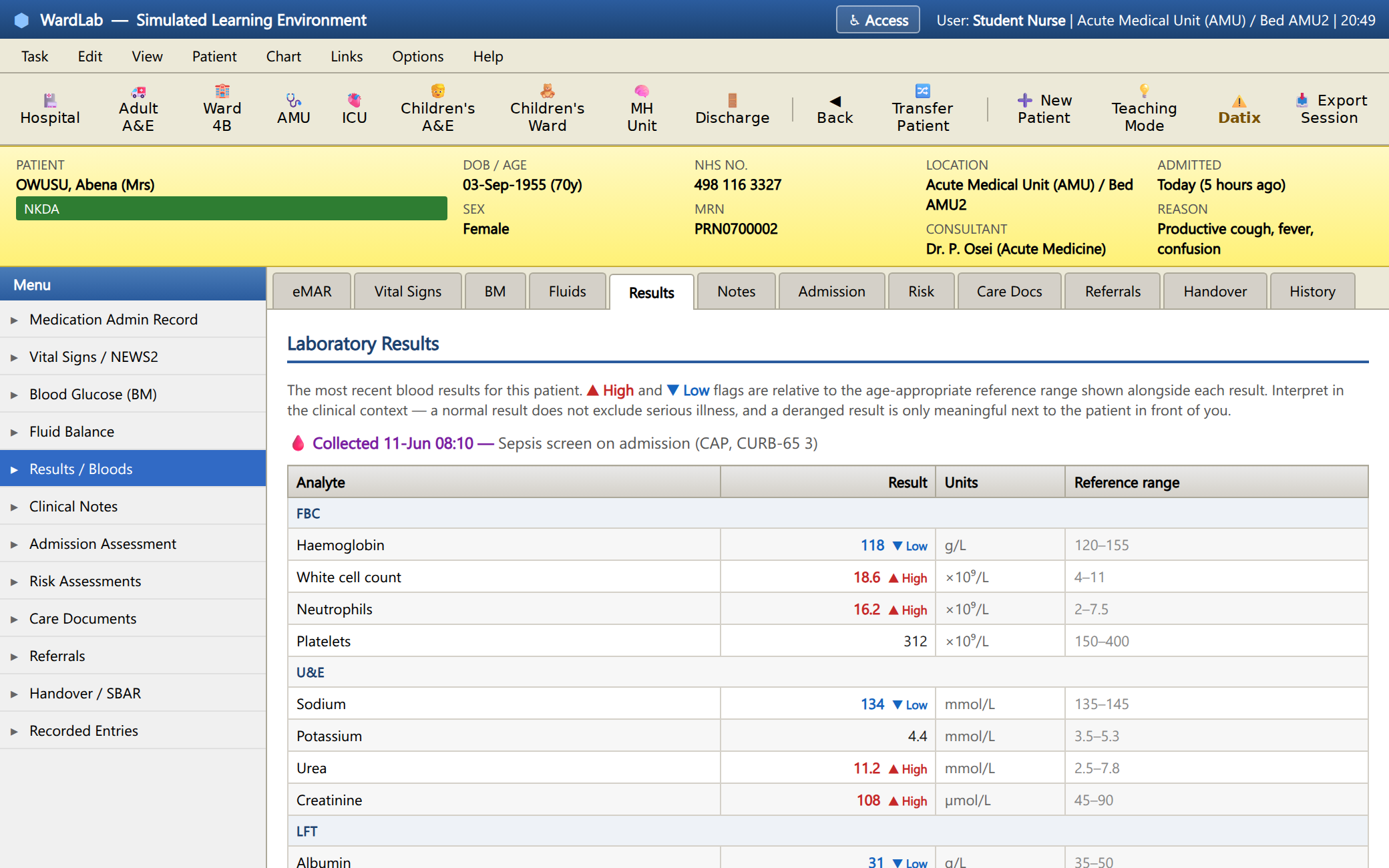The height and width of the screenshot is (868, 1389).
Task: Open the Help menu
Action: point(488,57)
